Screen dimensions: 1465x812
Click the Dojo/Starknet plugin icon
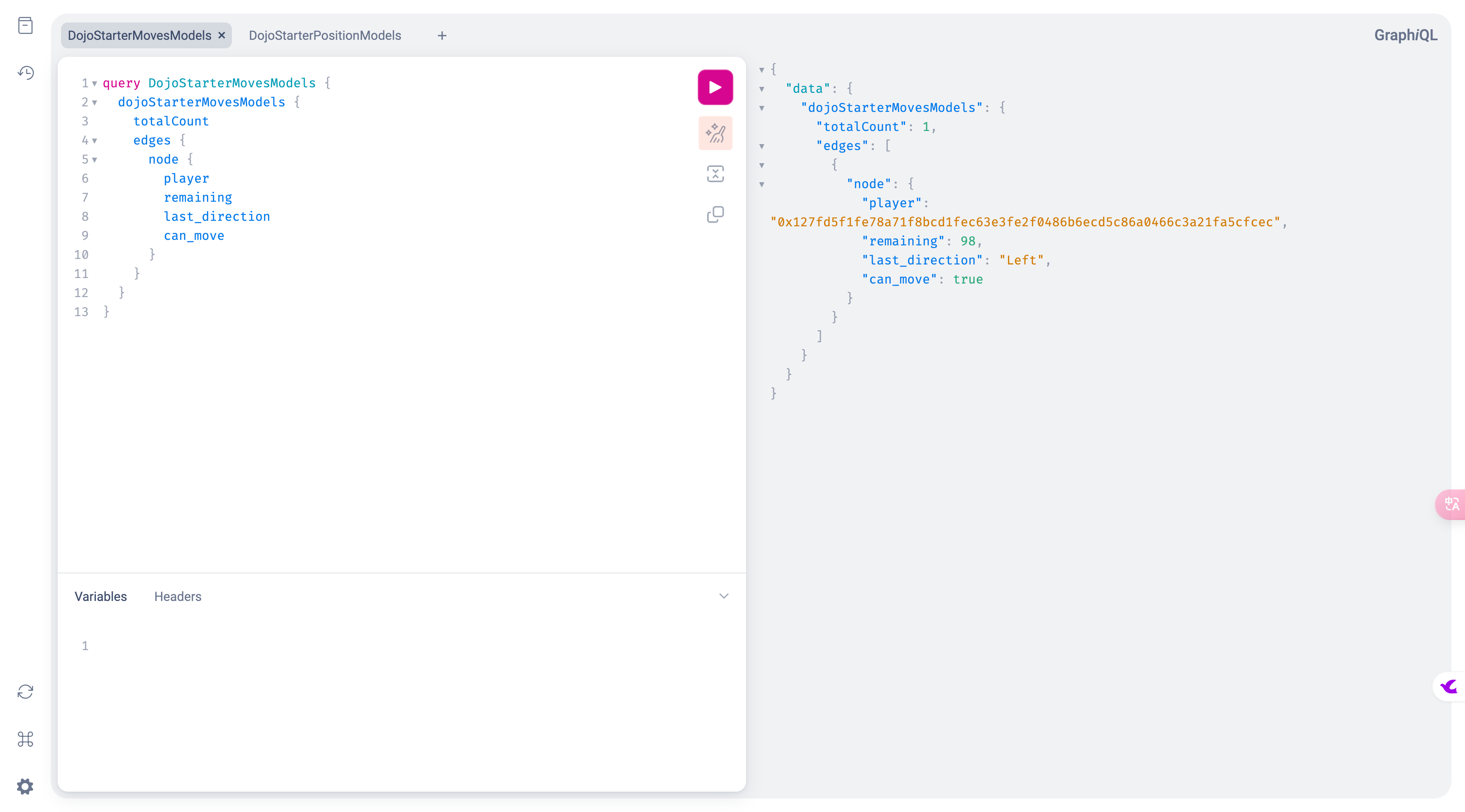coord(1451,687)
